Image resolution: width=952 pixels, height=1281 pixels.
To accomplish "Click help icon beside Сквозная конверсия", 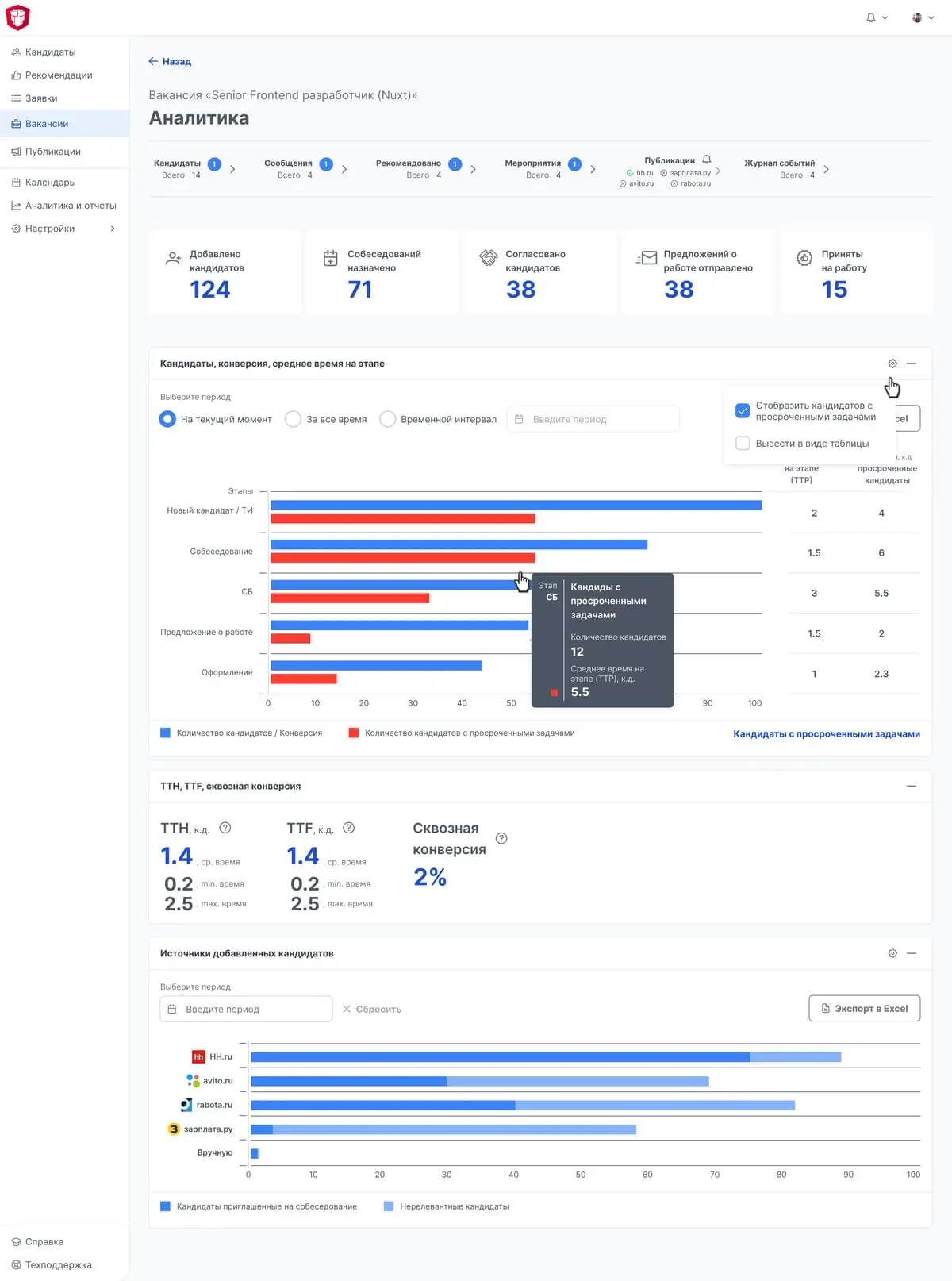I will click(x=501, y=838).
